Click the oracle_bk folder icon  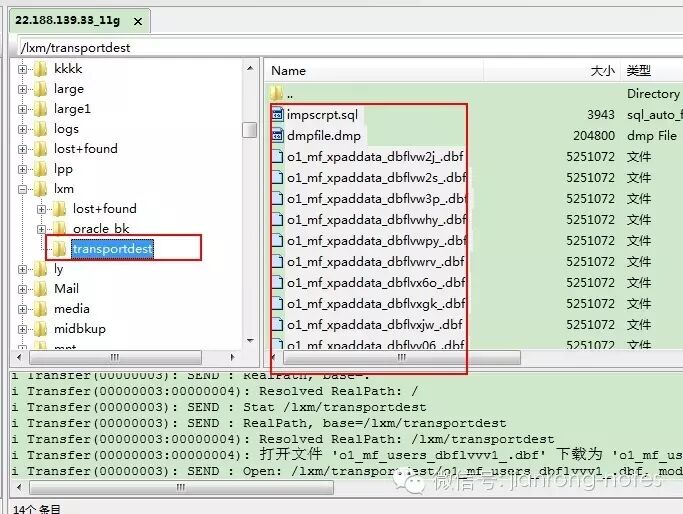(59, 229)
